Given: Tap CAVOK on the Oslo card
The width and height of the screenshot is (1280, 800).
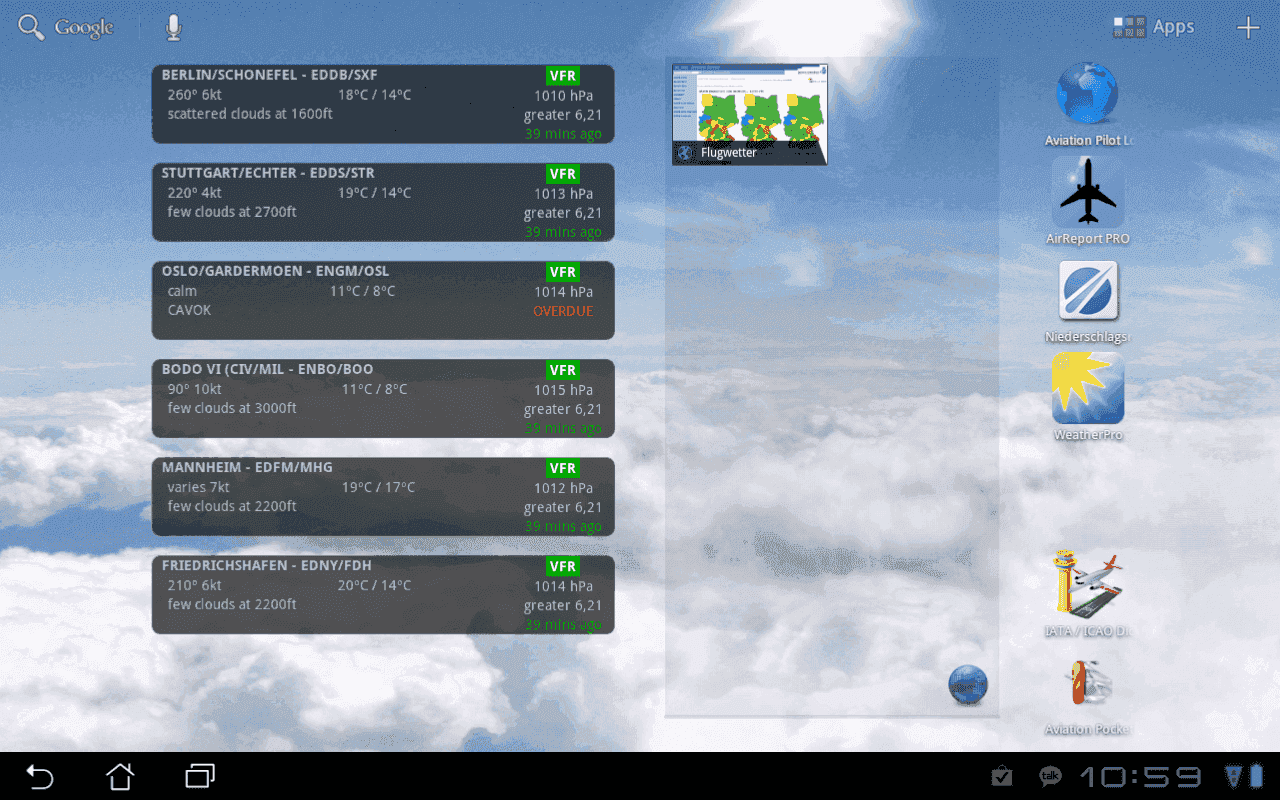Looking at the screenshot, I should [x=189, y=310].
